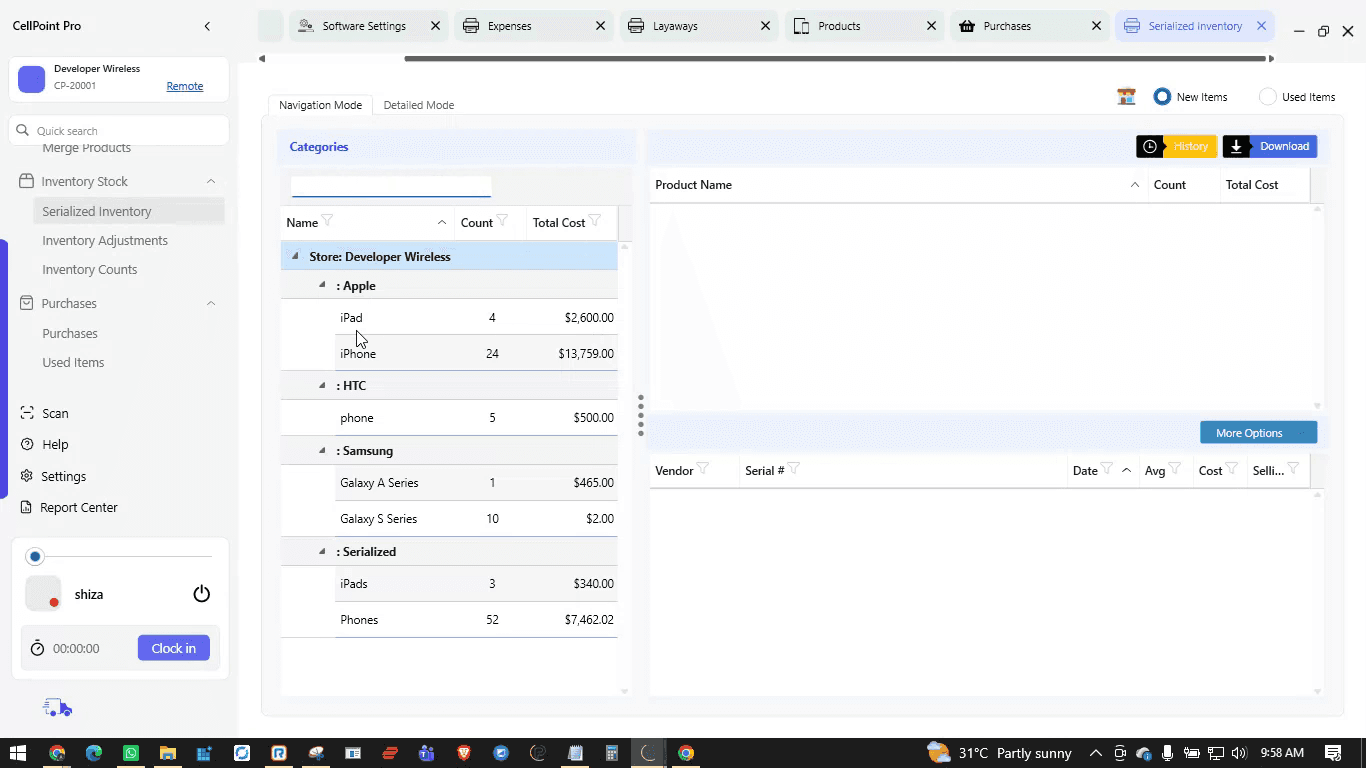Close the Serialized inventory tab
The height and width of the screenshot is (768, 1366).
(1261, 26)
